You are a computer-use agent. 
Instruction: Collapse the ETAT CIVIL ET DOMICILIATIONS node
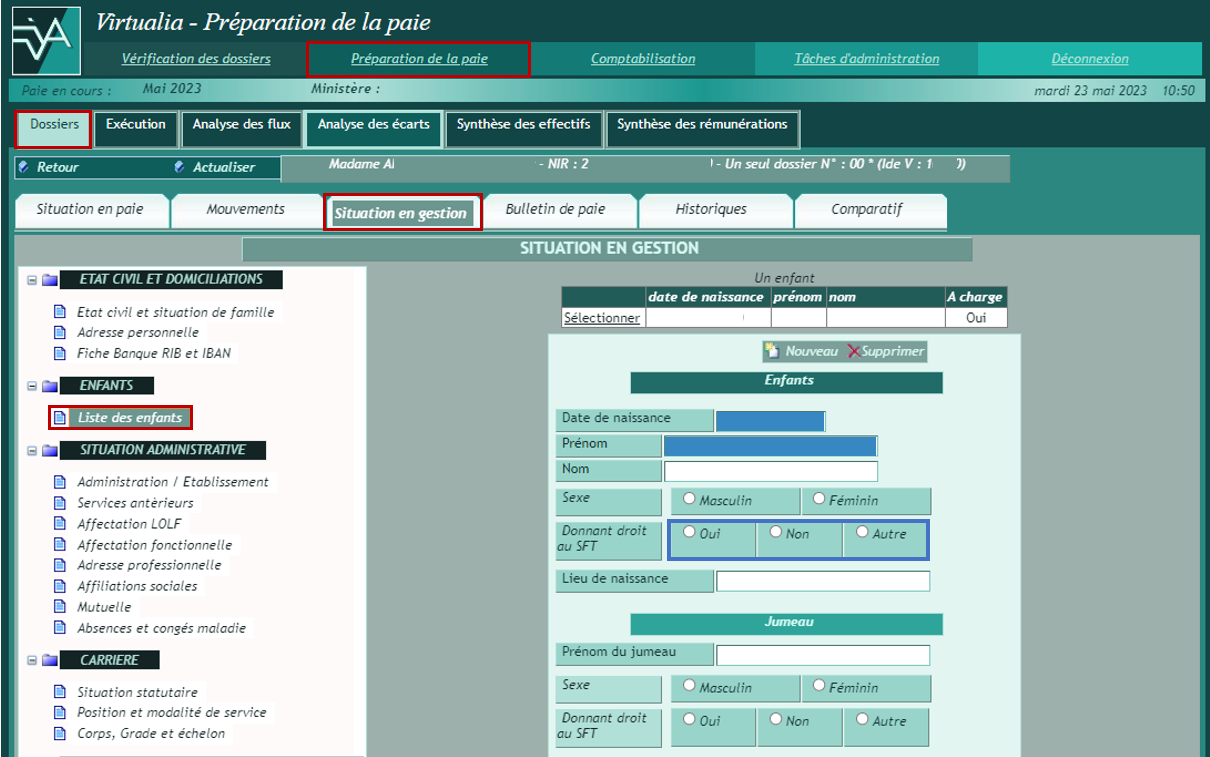[x=32, y=280]
